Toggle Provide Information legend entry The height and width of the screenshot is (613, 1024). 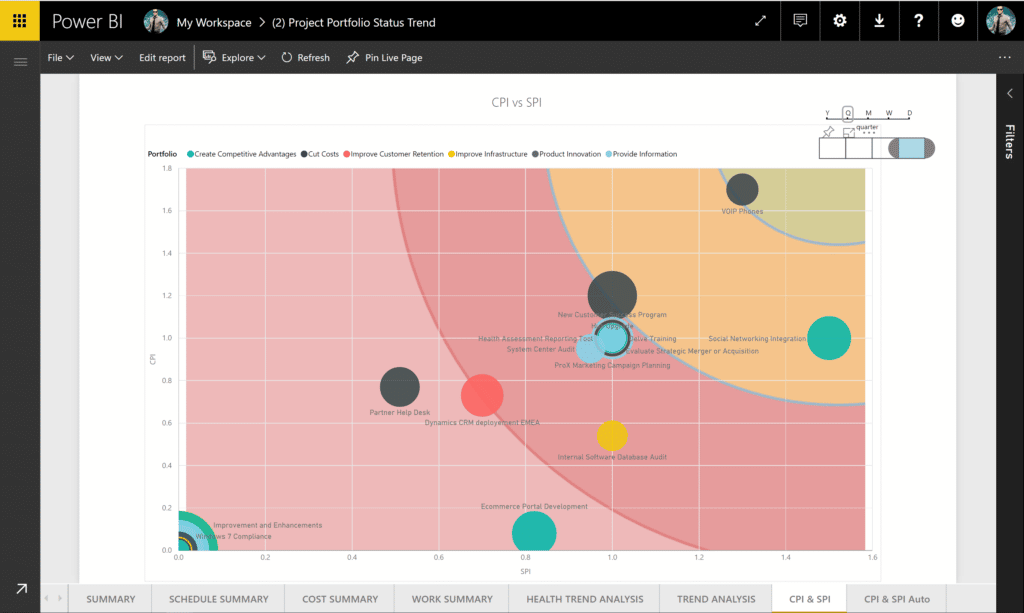click(641, 154)
